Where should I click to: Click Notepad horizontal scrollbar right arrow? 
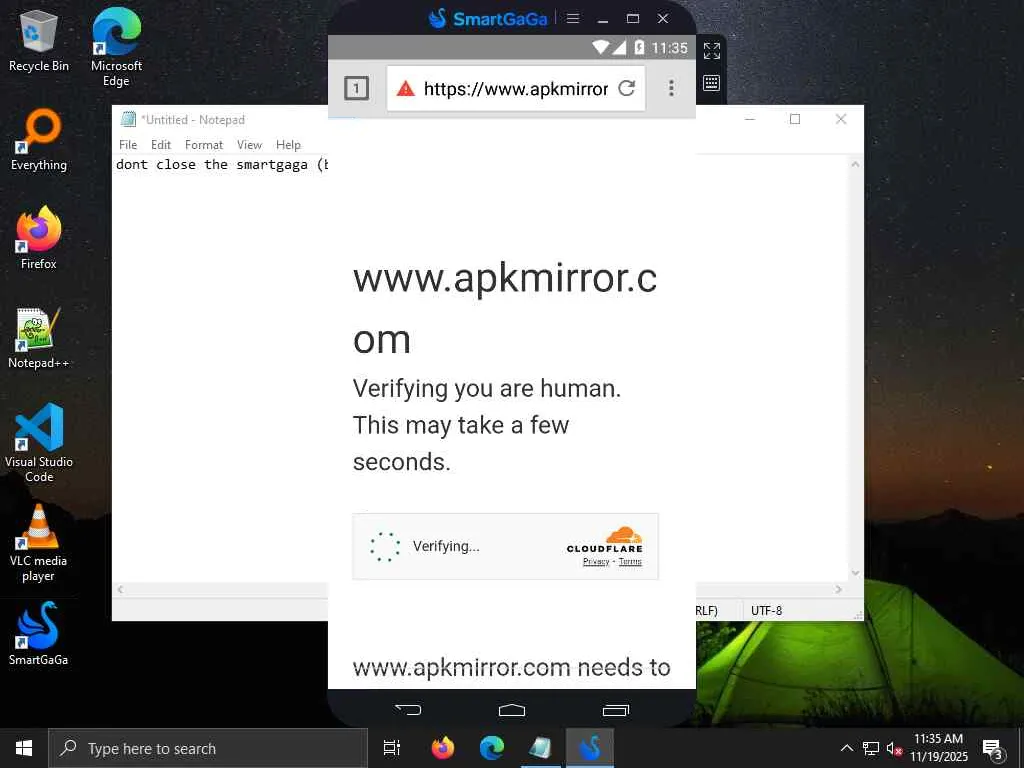click(839, 590)
